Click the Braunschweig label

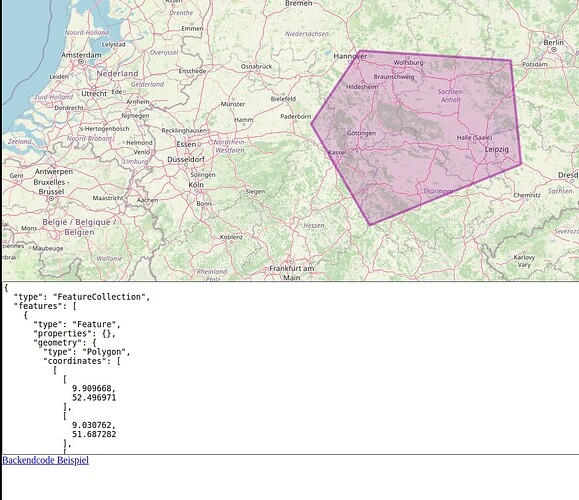394,77
